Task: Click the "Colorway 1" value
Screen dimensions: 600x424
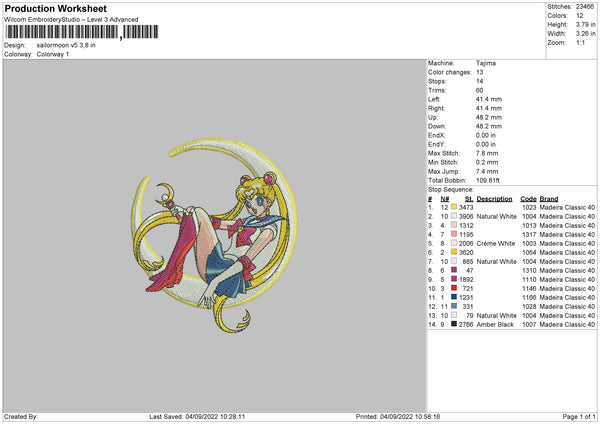Action: click(53, 54)
